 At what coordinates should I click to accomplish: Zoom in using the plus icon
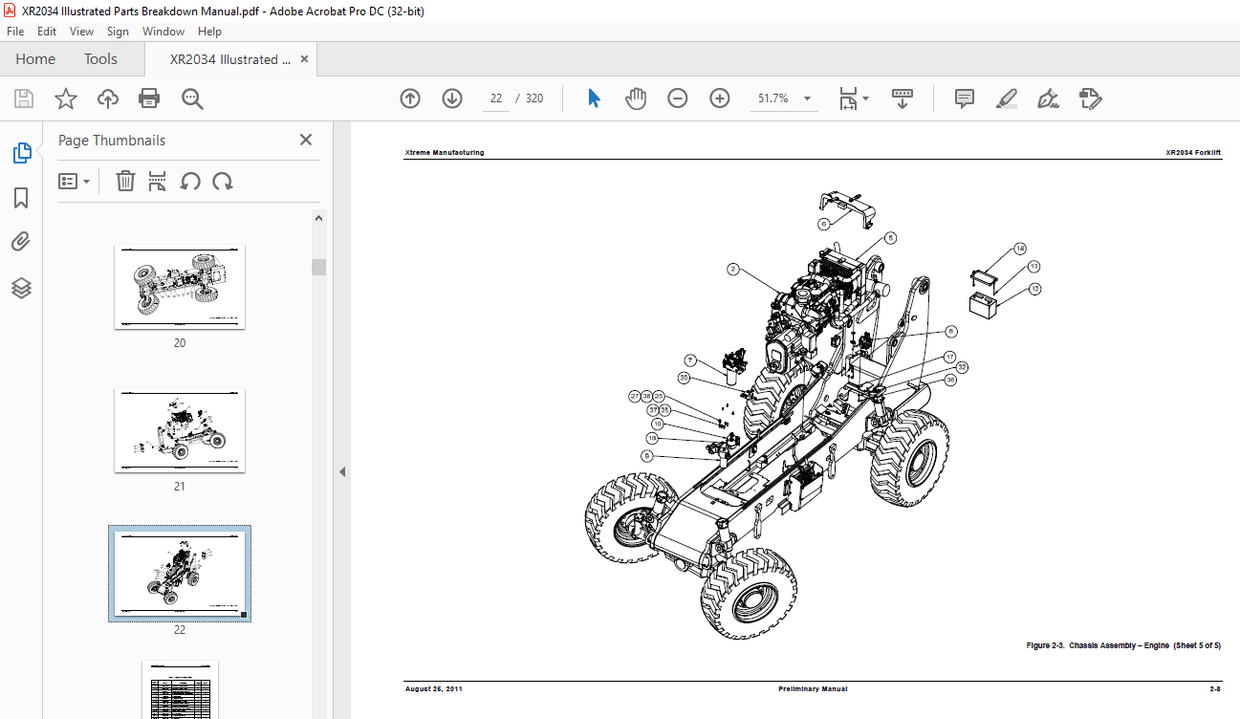[x=719, y=98]
